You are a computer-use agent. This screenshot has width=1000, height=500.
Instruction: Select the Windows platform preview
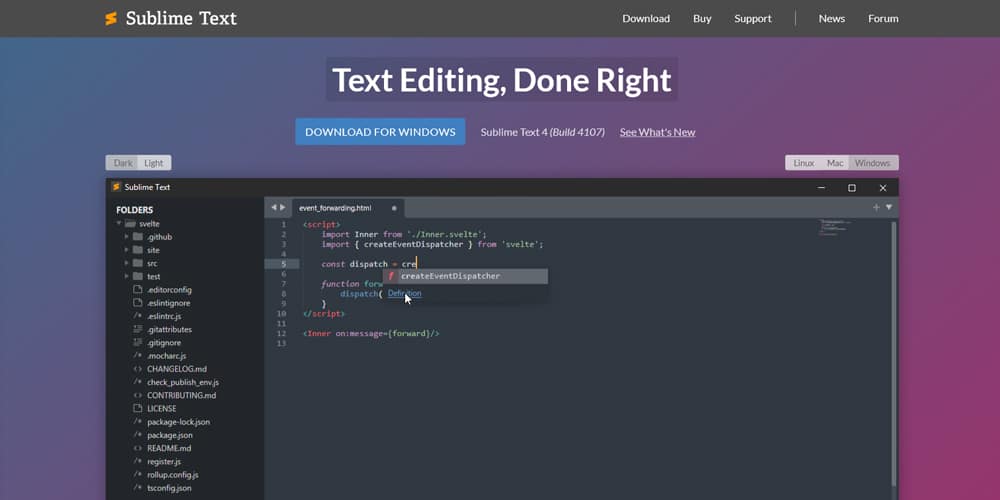(872, 163)
